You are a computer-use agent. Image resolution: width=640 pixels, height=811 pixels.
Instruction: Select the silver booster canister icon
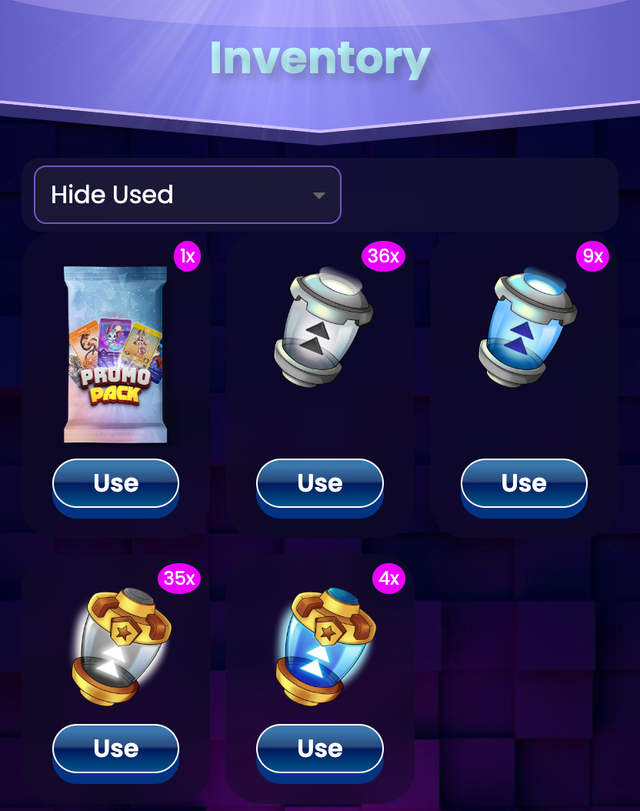[323, 327]
